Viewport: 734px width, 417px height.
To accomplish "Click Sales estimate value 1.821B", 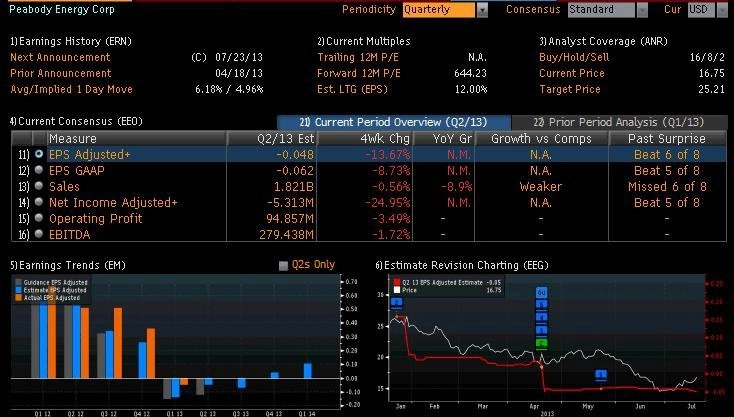I will tap(294, 186).
